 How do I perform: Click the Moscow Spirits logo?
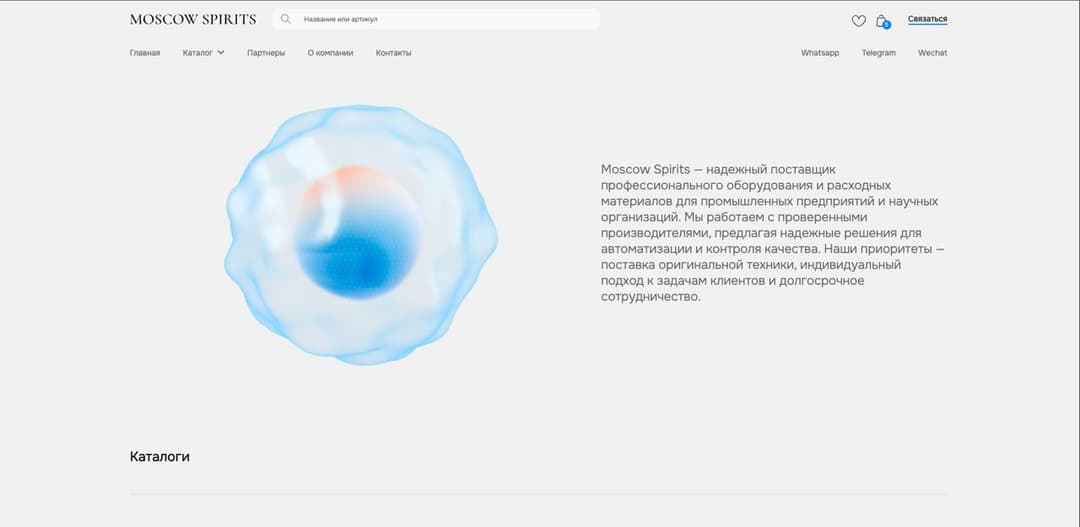pyautogui.click(x=193, y=19)
